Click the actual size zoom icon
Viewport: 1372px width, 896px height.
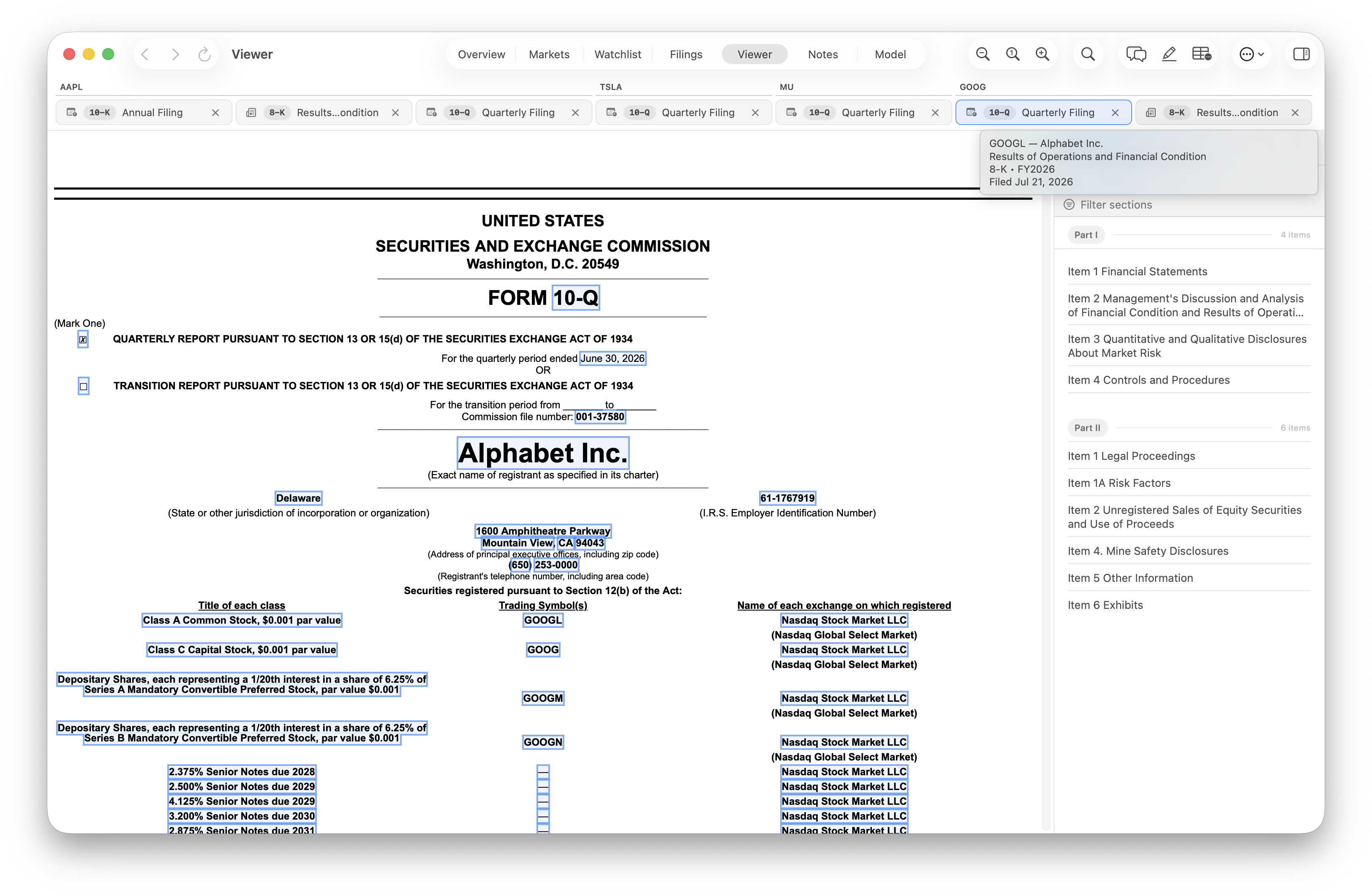coord(1012,54)
